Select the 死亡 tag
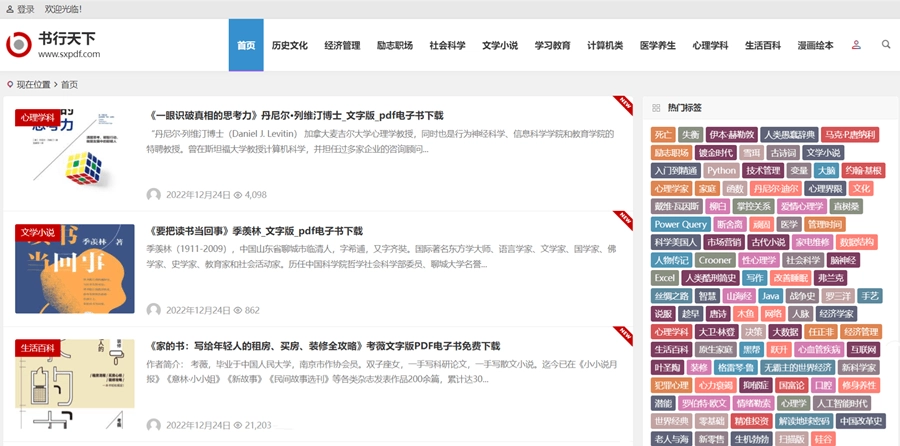 pyautogui.click(x=663, y=135)
